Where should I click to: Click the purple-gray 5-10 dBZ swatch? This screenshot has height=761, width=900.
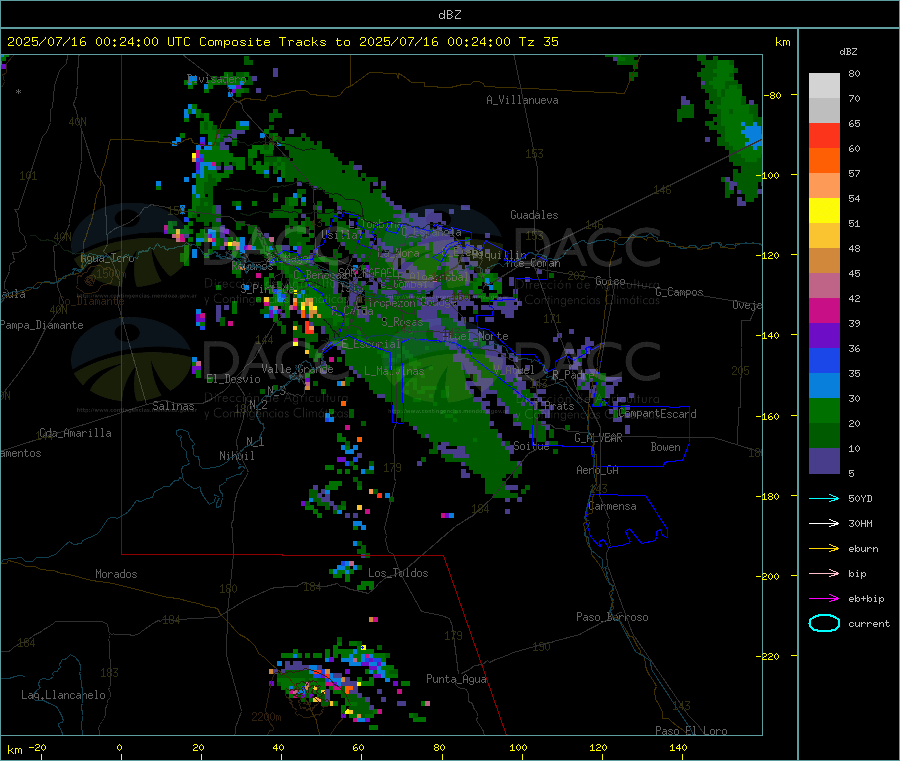coord(824,461)
